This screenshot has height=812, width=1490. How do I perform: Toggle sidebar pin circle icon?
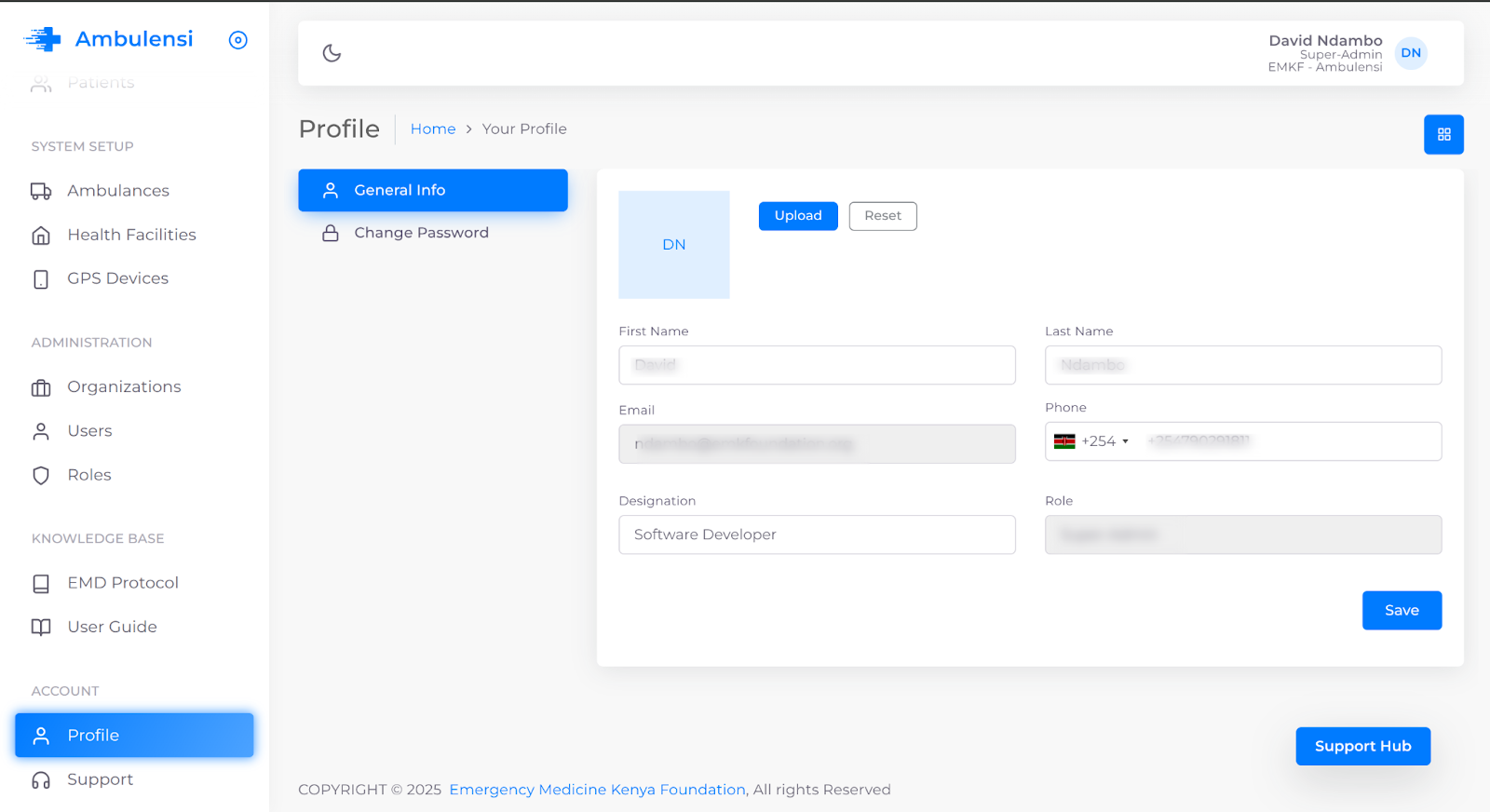[x=238, y=40]
